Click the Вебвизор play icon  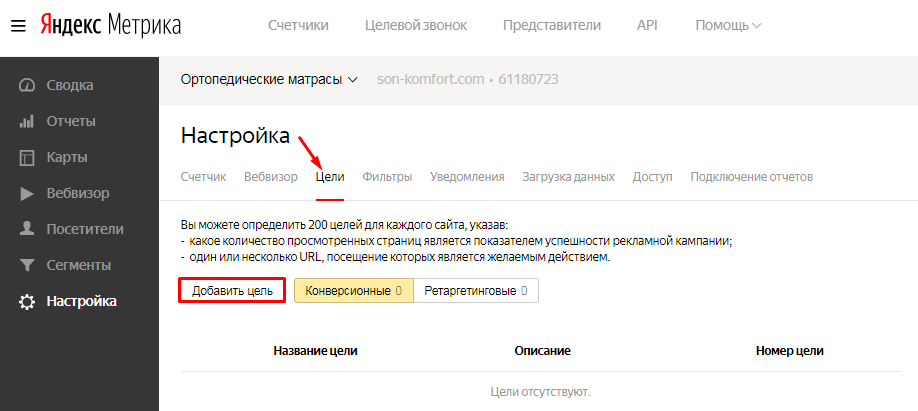coord(27,193)
